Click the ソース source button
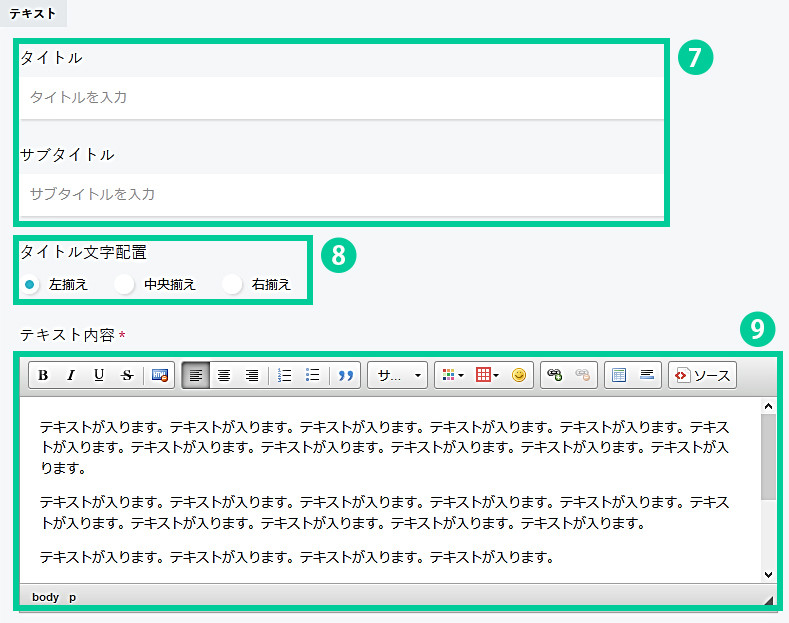The width and height of the screenshot is (789, 623). pos(703,375)
